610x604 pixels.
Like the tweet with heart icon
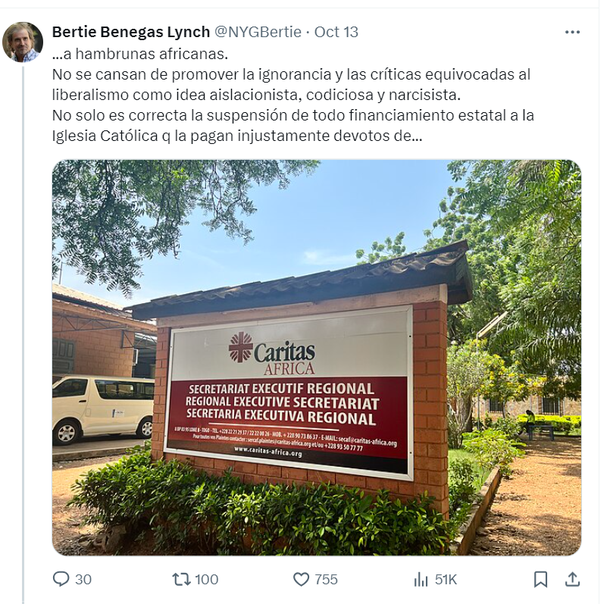301,579
